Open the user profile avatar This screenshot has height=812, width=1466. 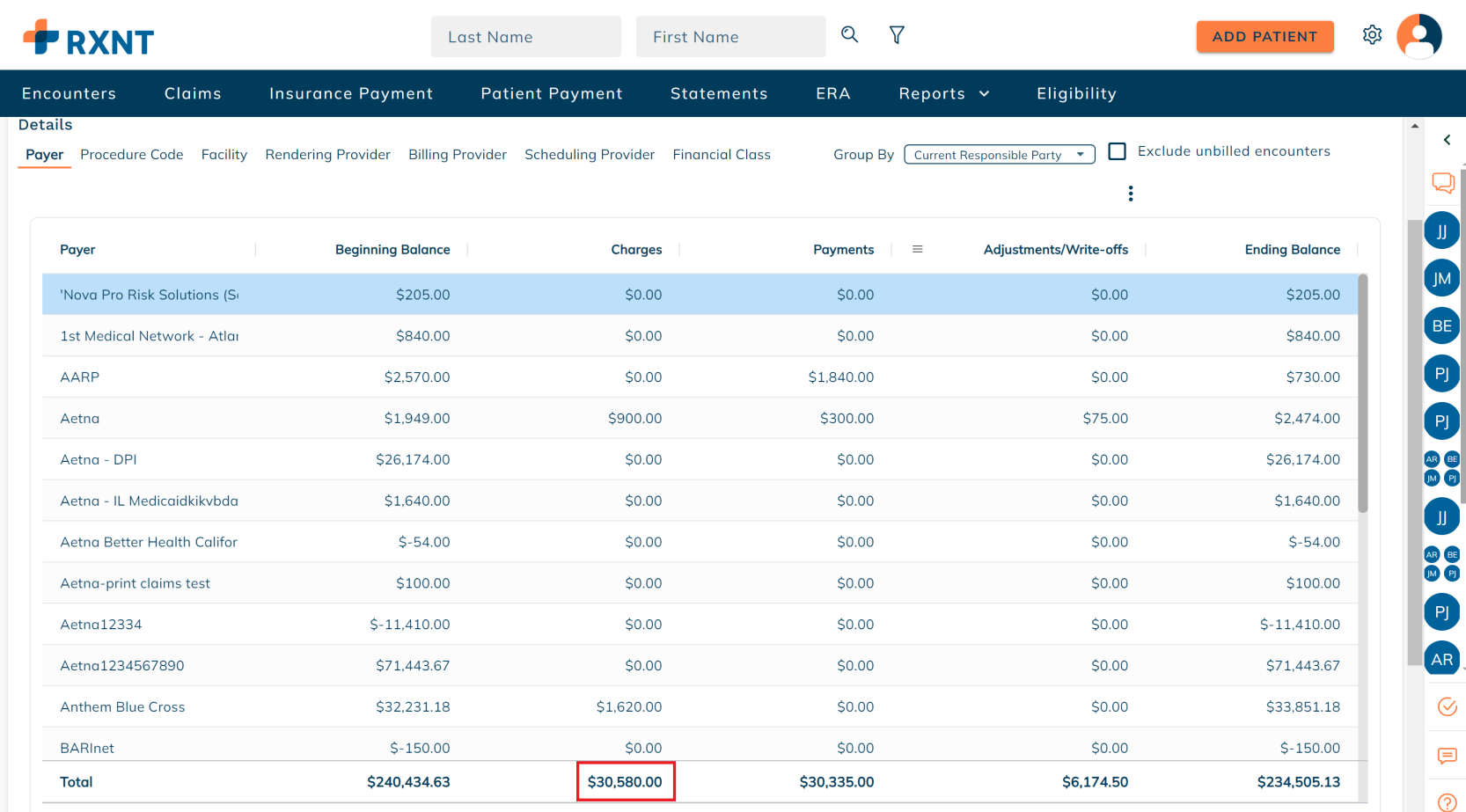(1419, 36)
